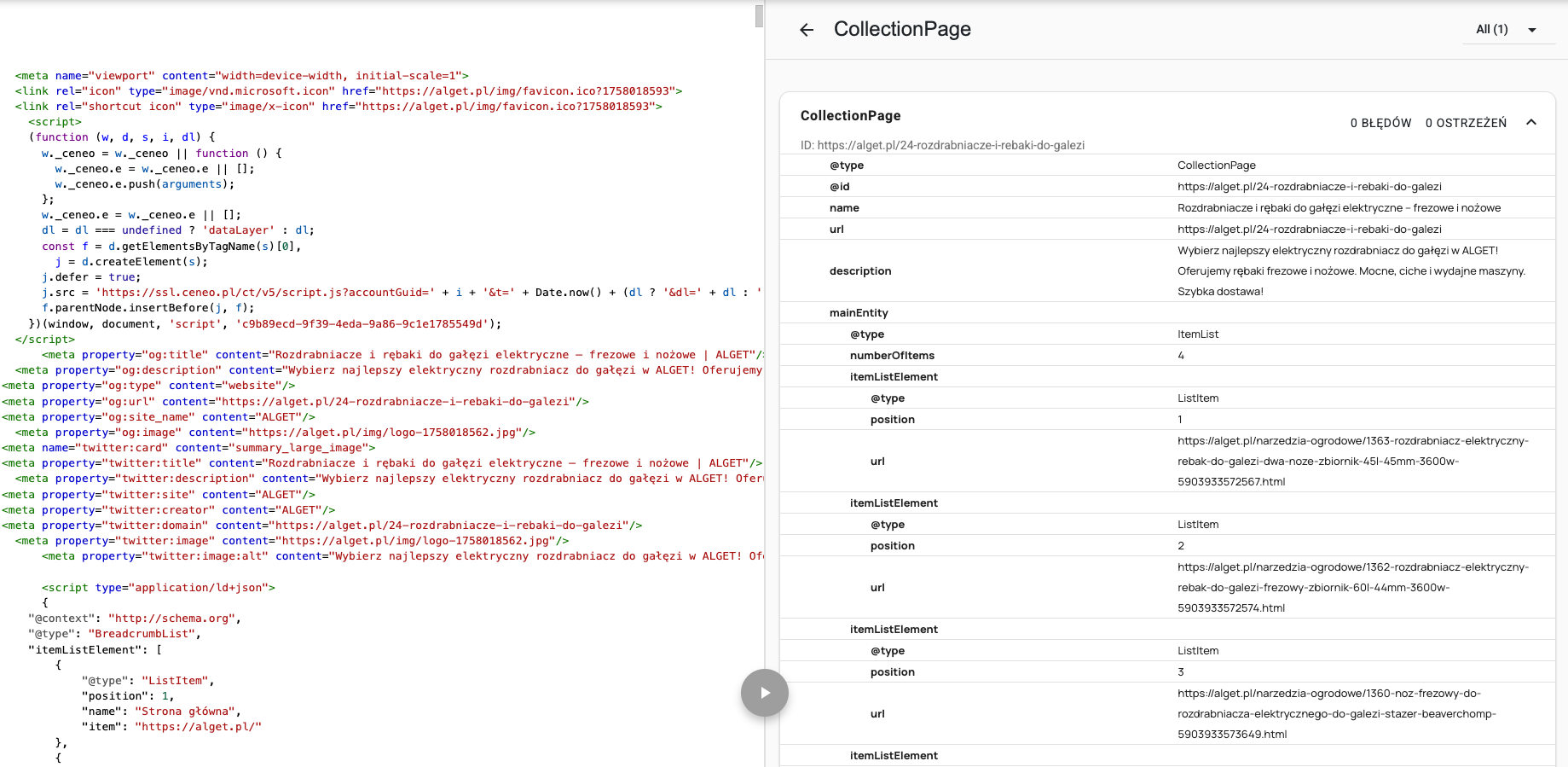The image size is (1568, 767).
Task: Click the URL value in the @id row
Action: coord(1309,186)
